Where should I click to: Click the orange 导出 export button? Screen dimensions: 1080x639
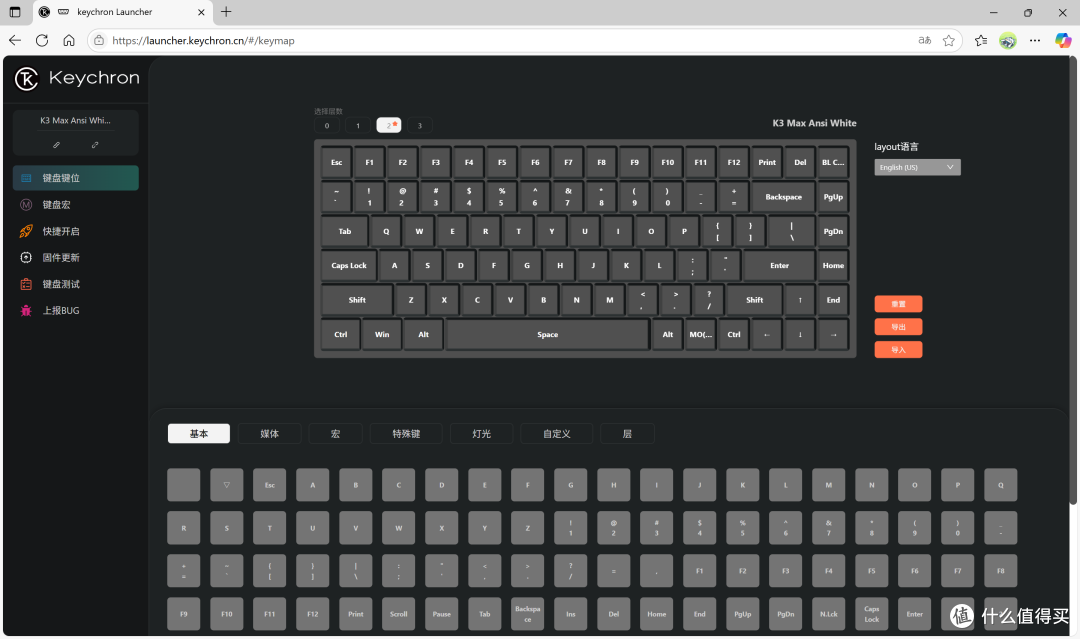pyautogui.click(x=898, y=326)
